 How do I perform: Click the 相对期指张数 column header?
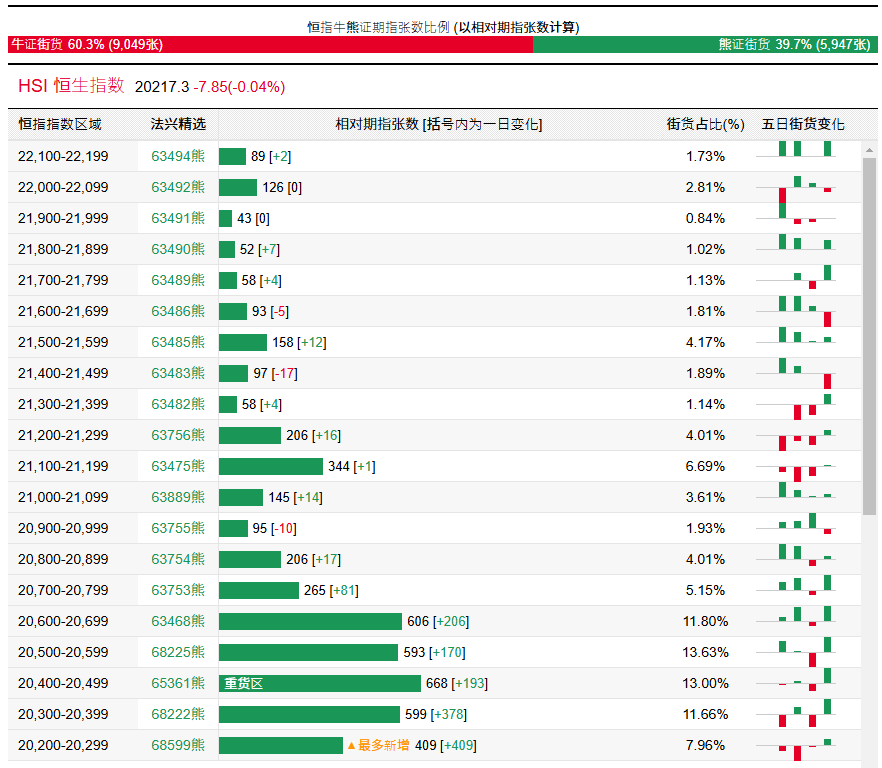[x=439, y=124]
